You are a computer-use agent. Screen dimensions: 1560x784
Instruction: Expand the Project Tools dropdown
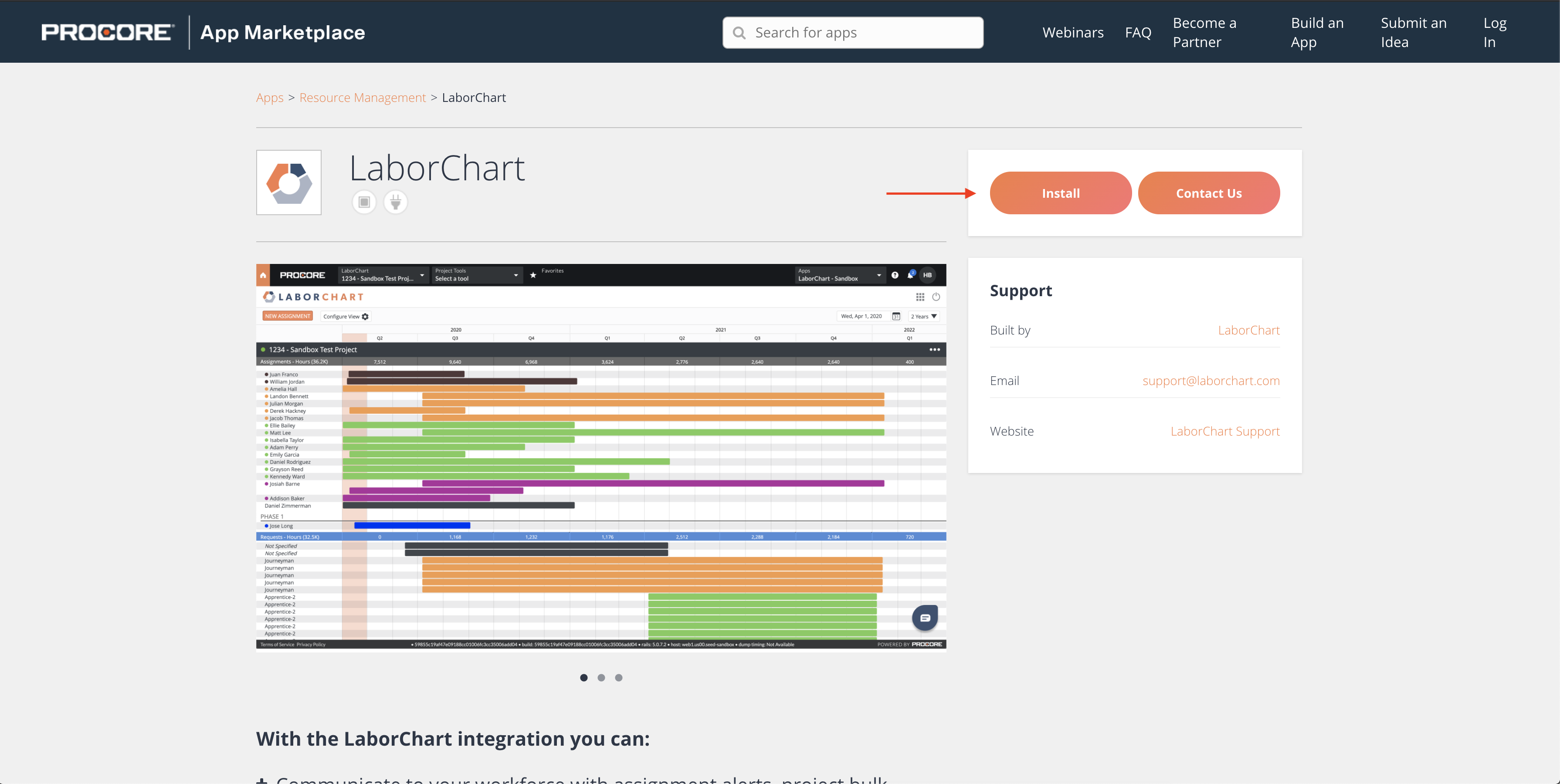pyautogui.click(x=477, y=275)
